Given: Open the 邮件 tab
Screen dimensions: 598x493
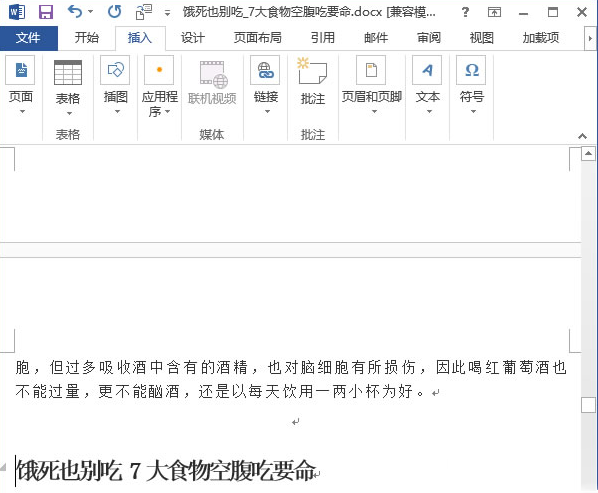Looking at the screenshot, I should 376,38.
